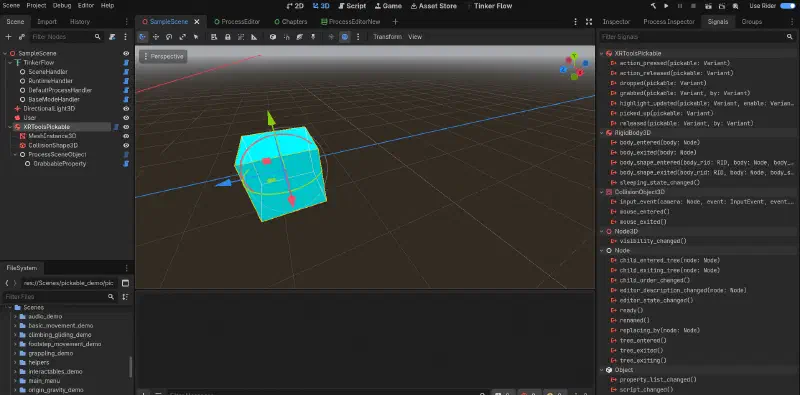Toggle distraction-free mode expand icon

coord(589,21)
